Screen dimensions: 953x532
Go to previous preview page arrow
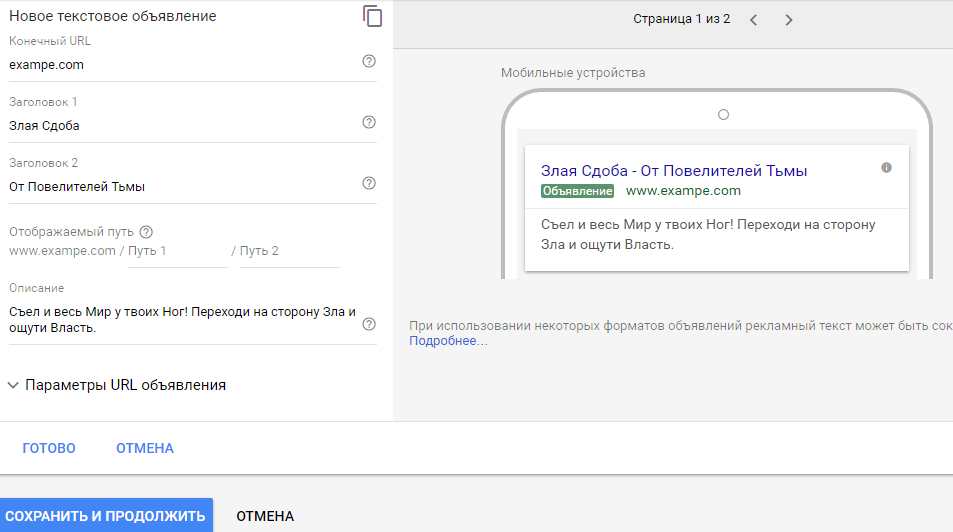(754, 19)
